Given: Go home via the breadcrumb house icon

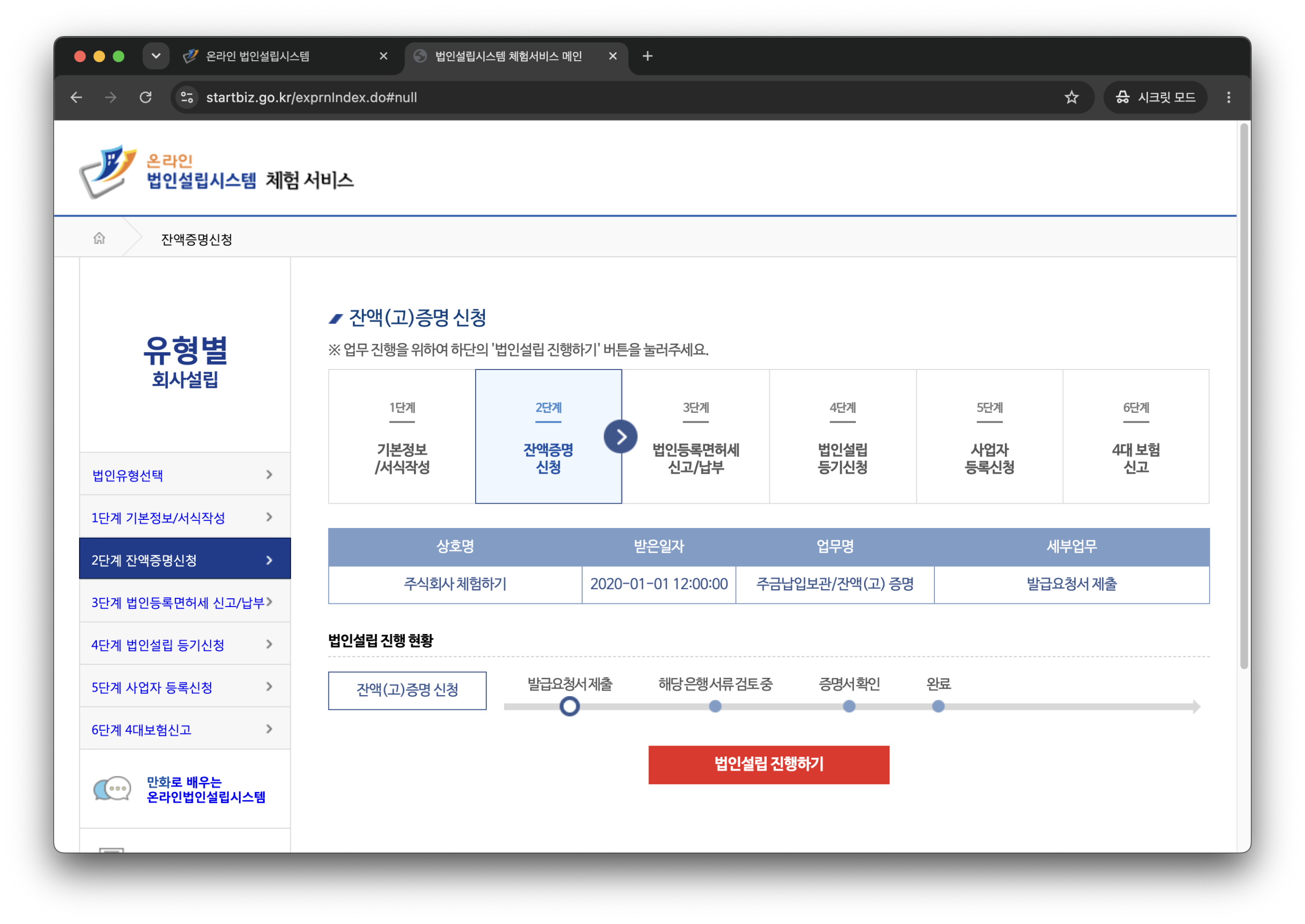Looking at the screenshot, I should (99, 238).
